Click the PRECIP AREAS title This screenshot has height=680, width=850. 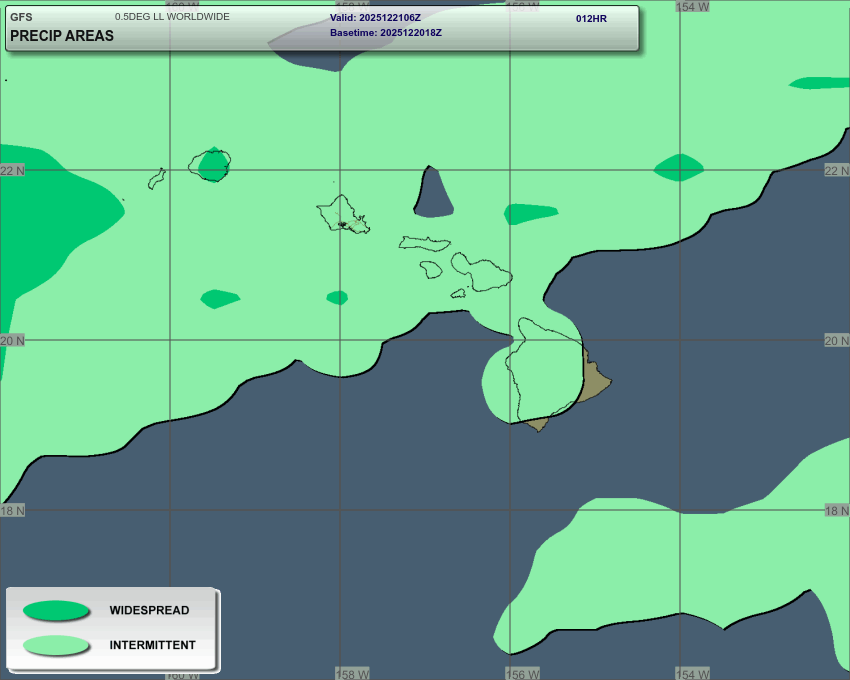click(62, 36)
